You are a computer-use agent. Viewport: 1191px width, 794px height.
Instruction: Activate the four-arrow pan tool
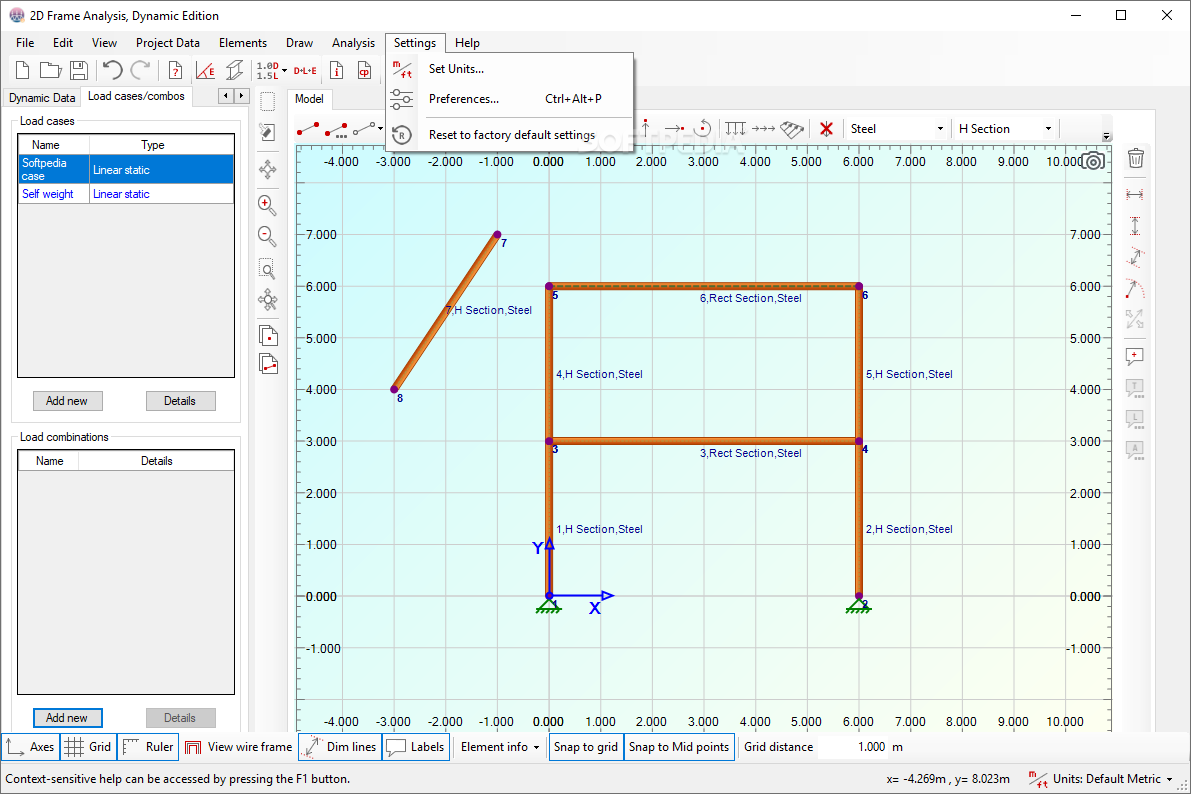coord(267,169)
